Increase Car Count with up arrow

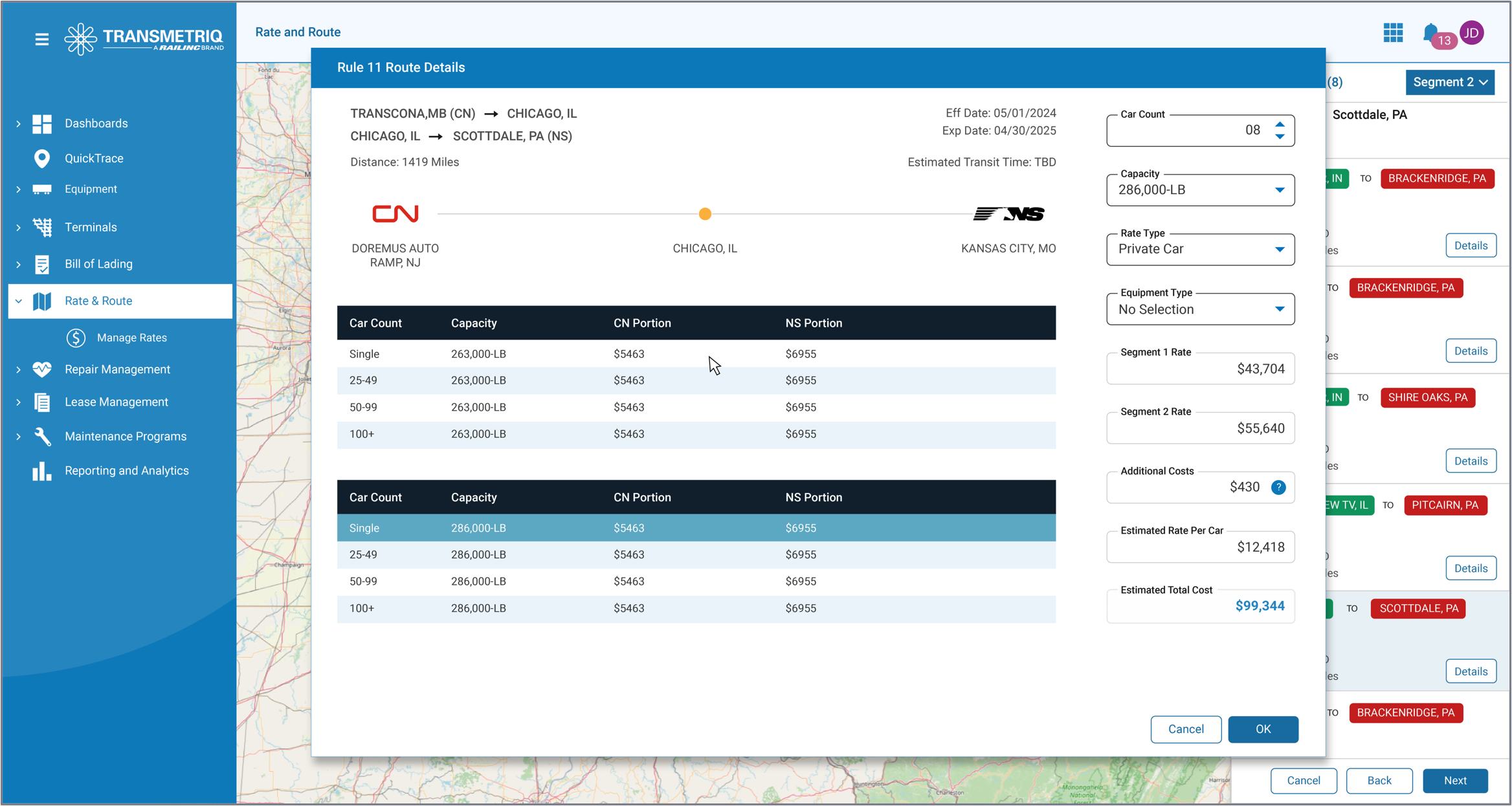[x=1280, y=124]
